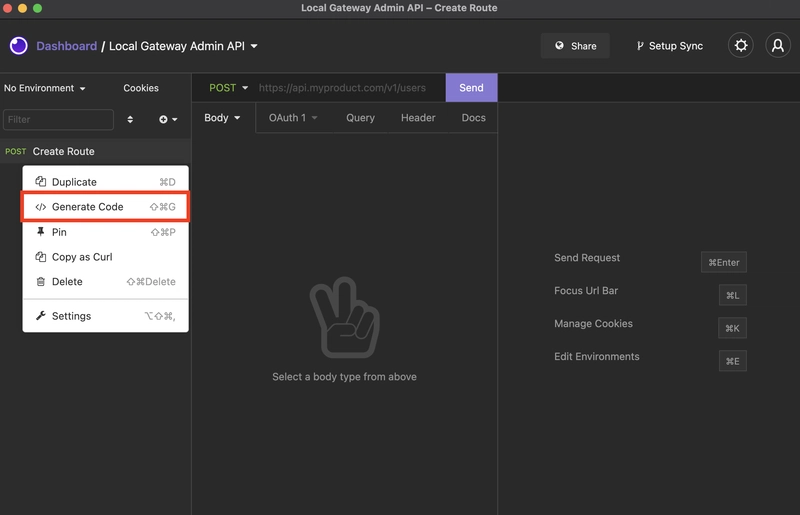Open the user account icon
The image size is (800, 515).
pos(778,46)
